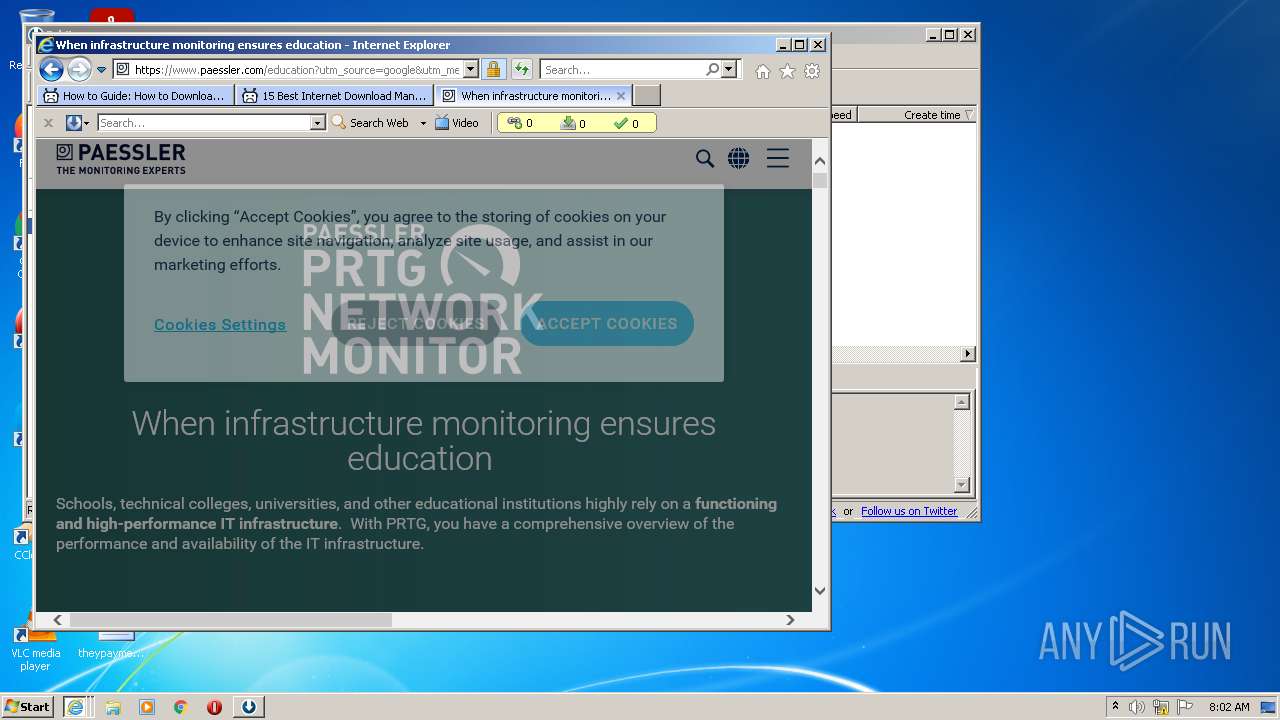The width and height of the screenshot is (1280, 720).
Task: Click the Internet Explorer search box
Action: [622, 70]
